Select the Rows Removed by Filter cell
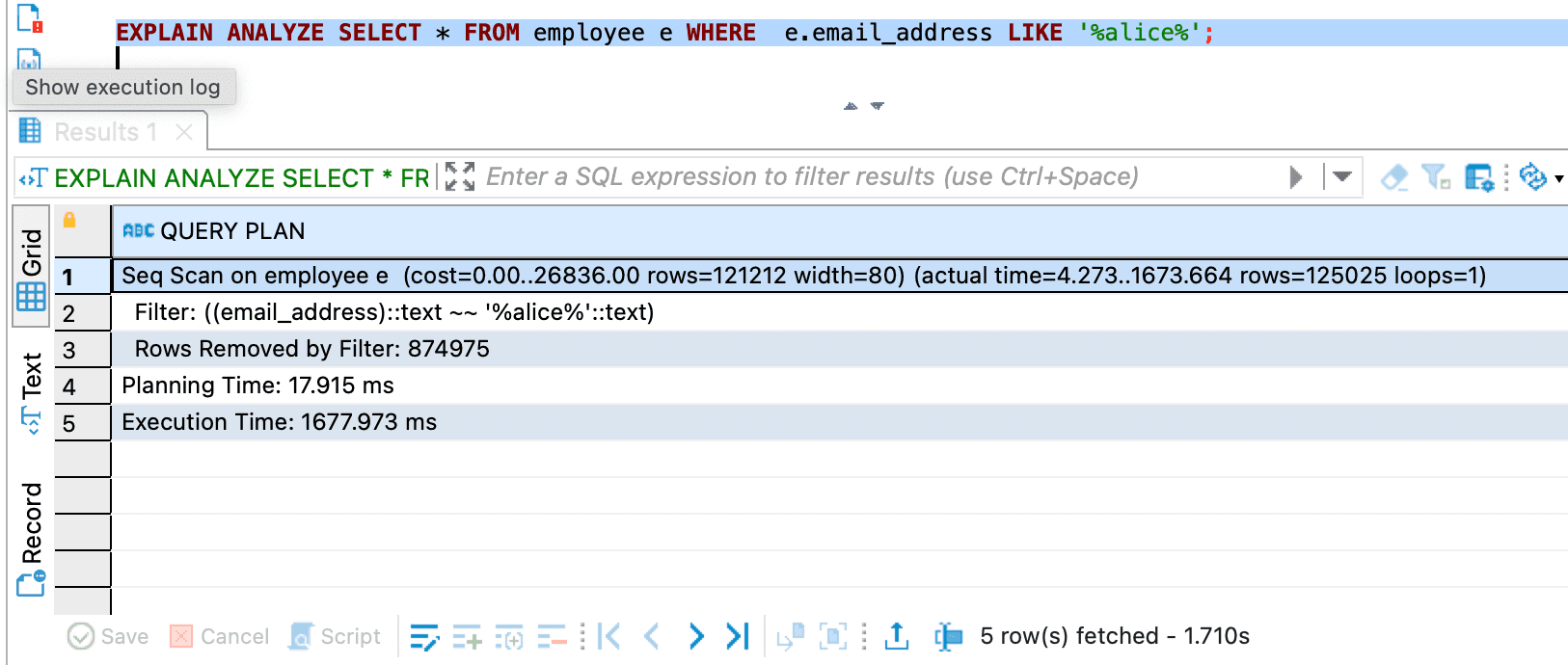1568x665 pixels. (839, 349)
